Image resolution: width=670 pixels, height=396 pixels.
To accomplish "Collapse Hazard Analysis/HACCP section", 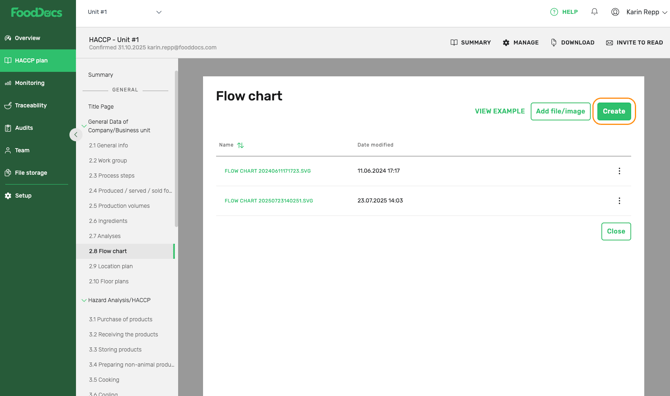I will point(84,300).
